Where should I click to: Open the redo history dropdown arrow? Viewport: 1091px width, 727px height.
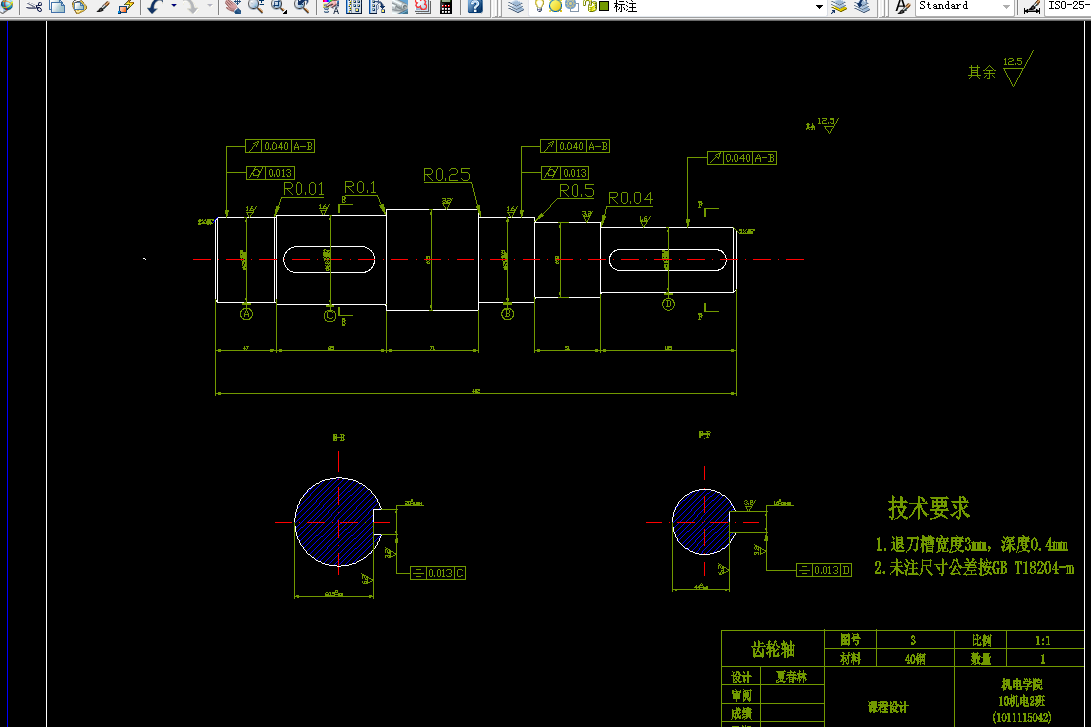click(209, 7)
